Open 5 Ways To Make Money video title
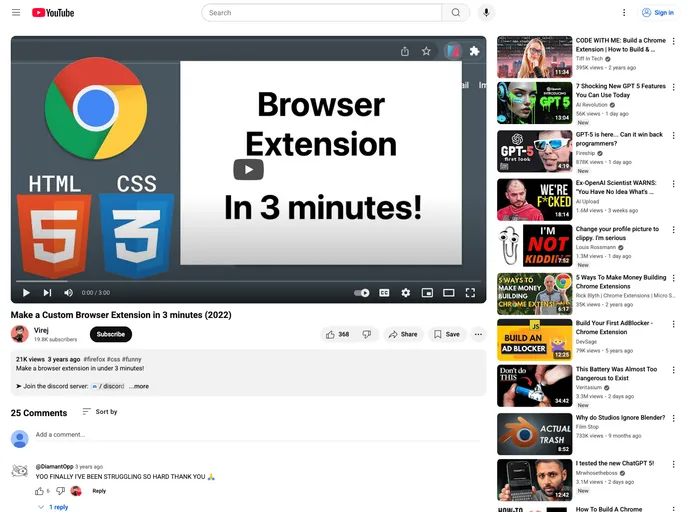This screenshot has width=688, height=512. coord(621,282)
